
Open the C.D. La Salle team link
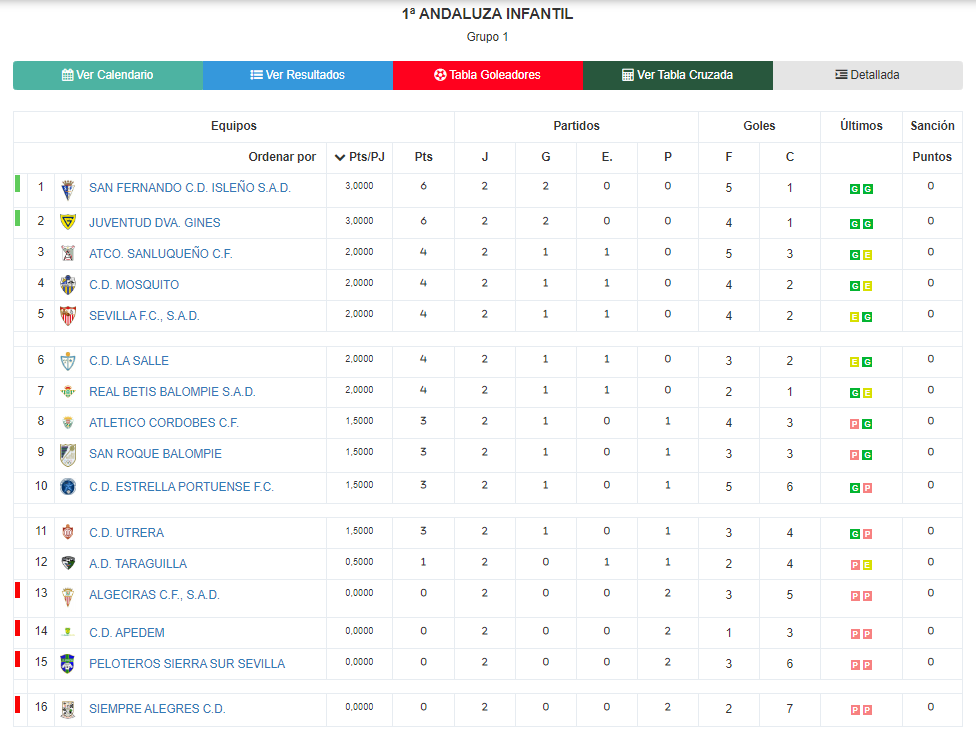coord(129,361)
